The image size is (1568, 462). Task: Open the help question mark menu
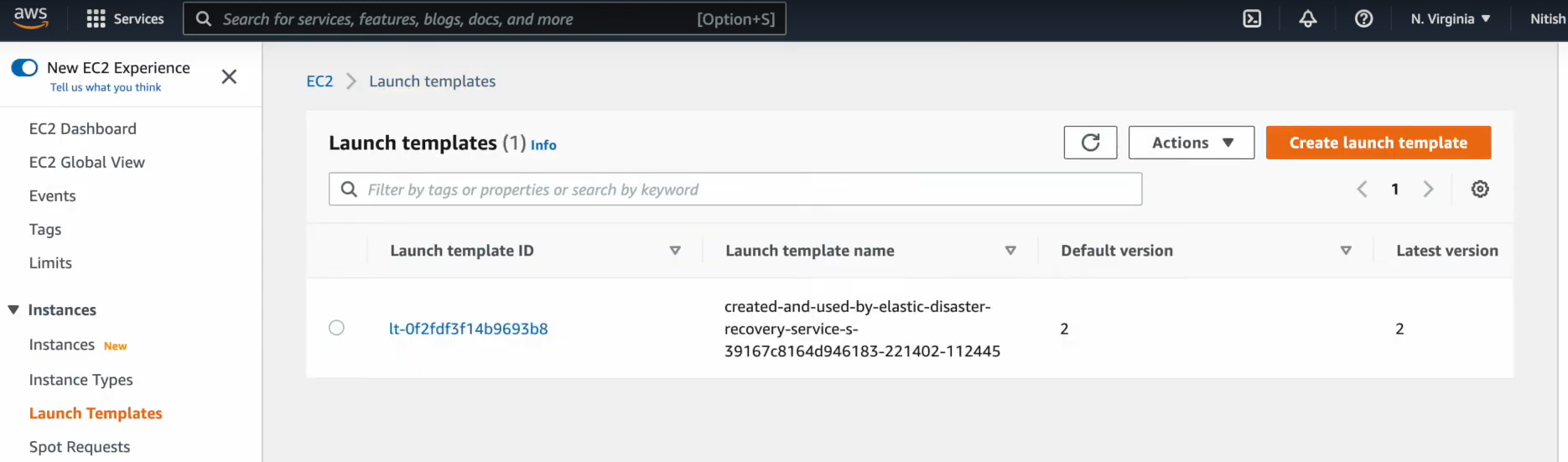click(1364, 18)
